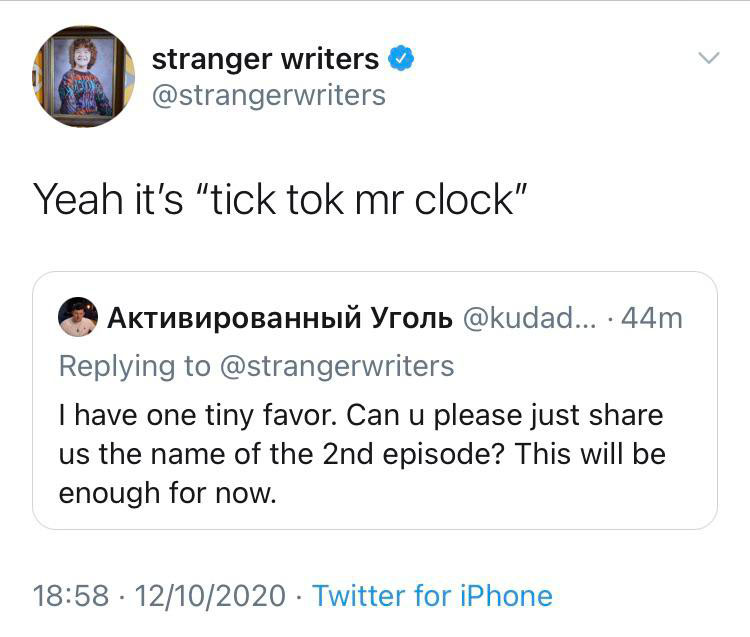750x637 pixels.
Task: Tap the quoted user's small avatar
Action: pyautogui.click(x=78, y=317)
